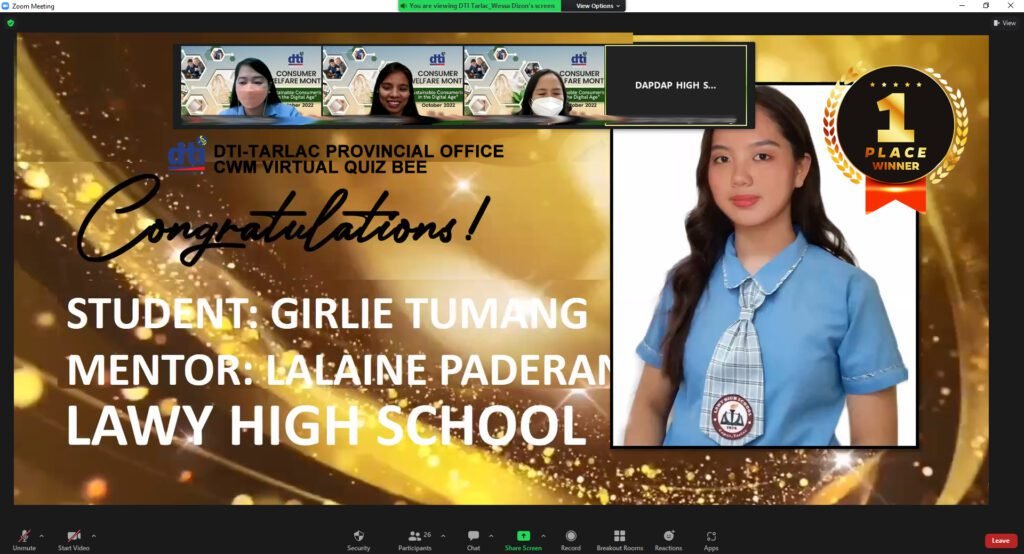Screen dimensions: 1024x554
Task: Click the Zoom Meeting title bar icon
Action: coord(5,6)
